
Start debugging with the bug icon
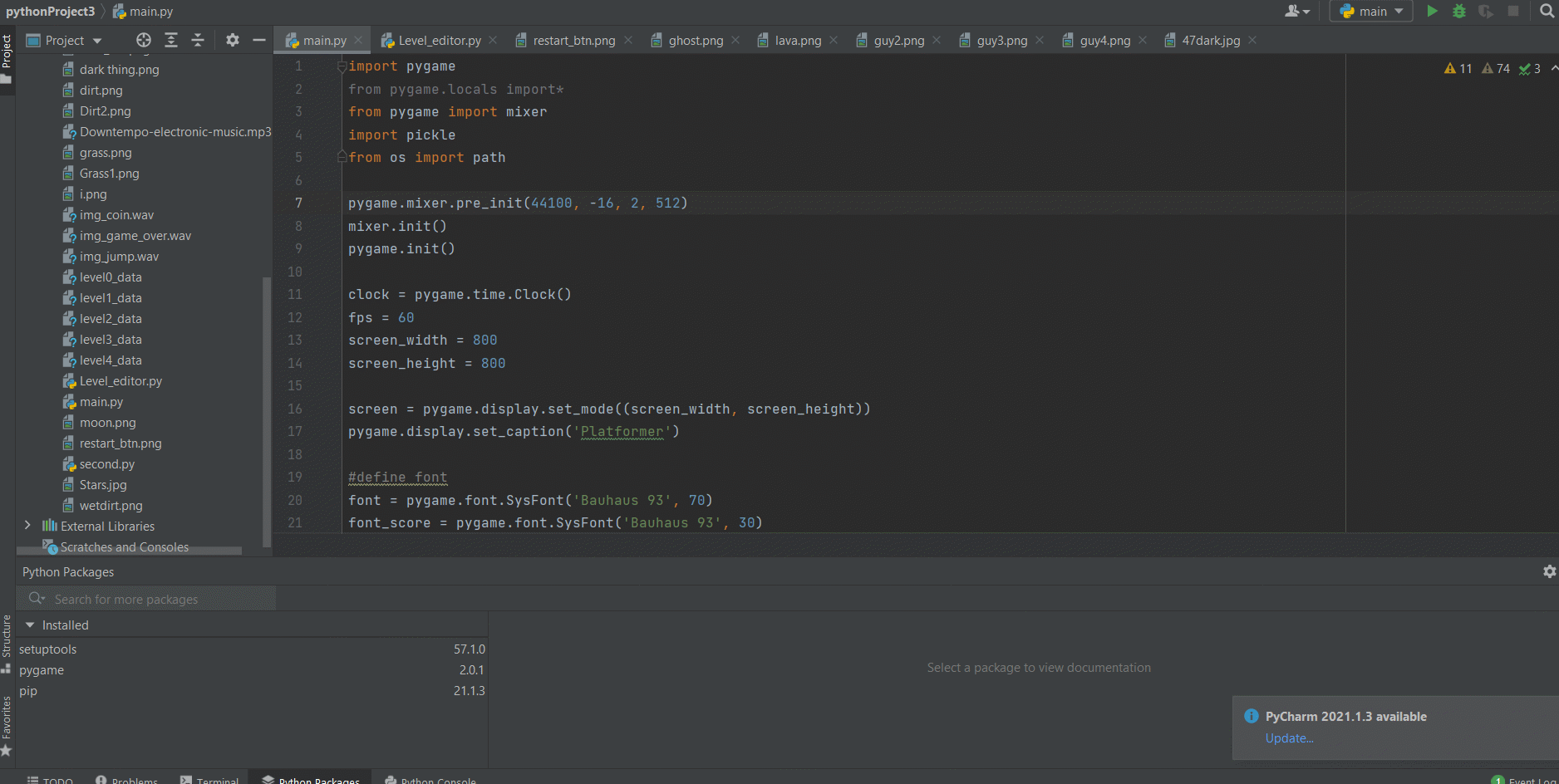(1459, 11)
